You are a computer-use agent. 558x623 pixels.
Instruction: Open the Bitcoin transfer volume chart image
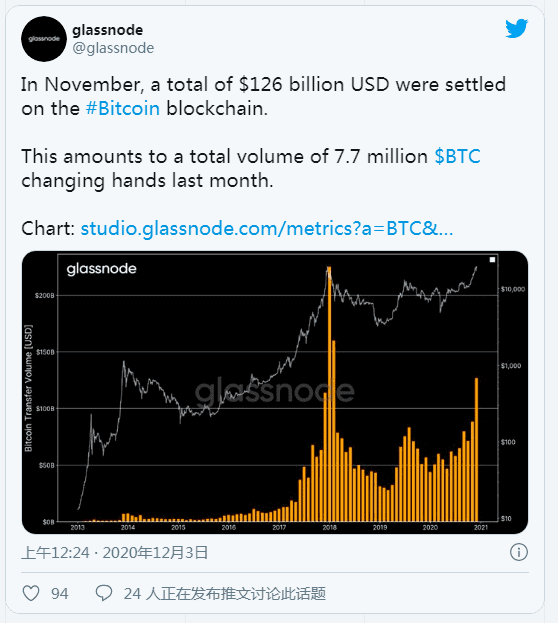[275, 392]
